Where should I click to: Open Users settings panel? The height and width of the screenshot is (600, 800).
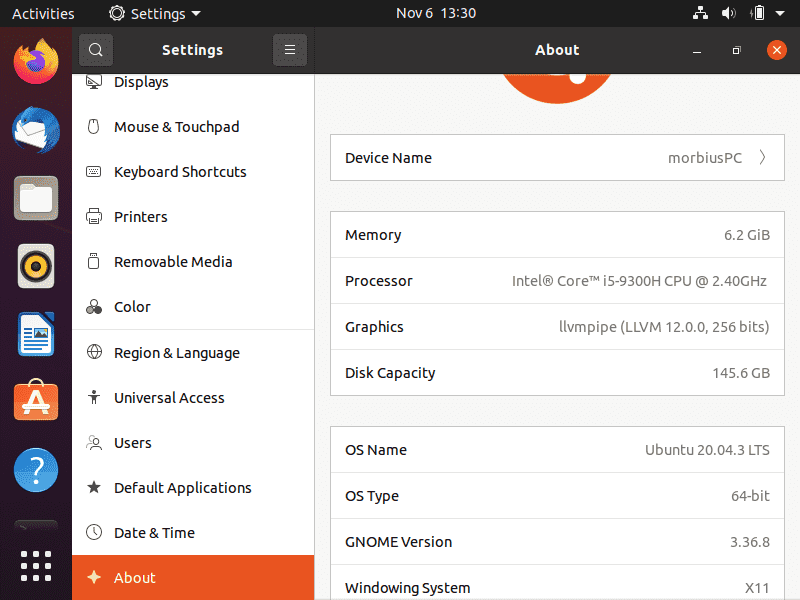pos(193,442)
